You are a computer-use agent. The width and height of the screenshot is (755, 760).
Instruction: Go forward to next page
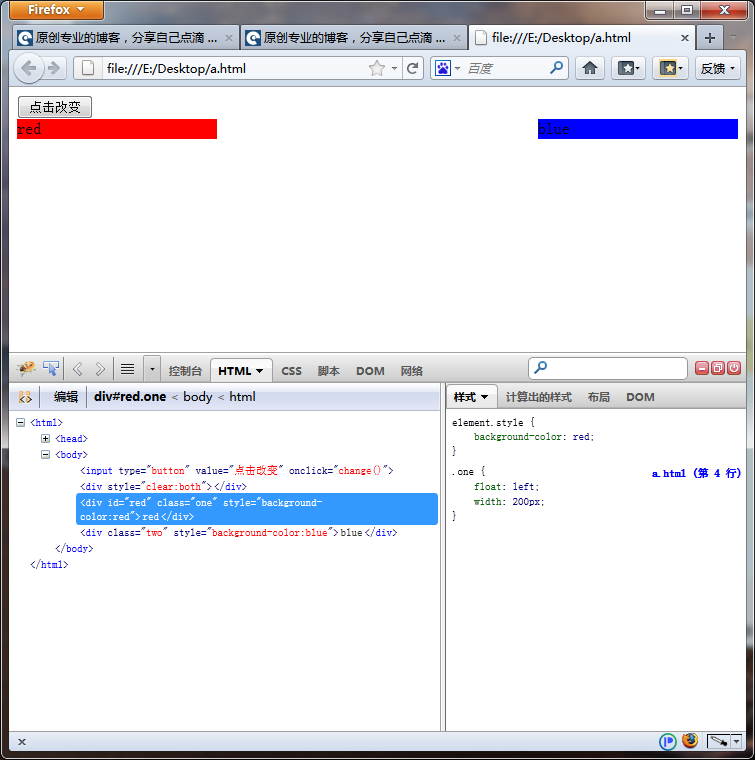pyautogui.click(x=54, y=68)
